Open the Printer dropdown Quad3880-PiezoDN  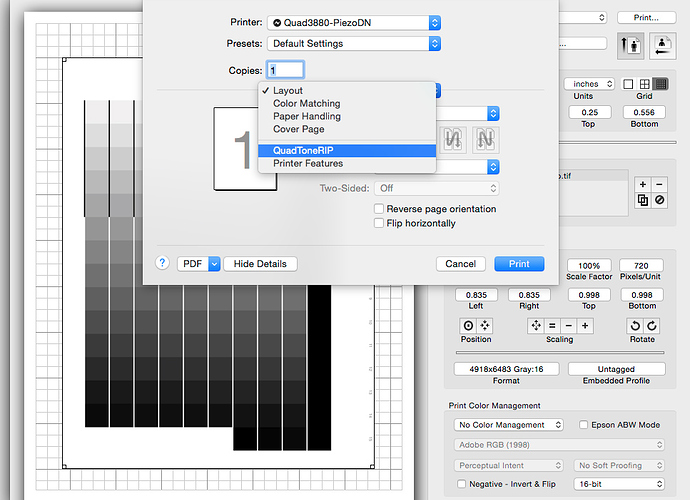coord(353,22)
